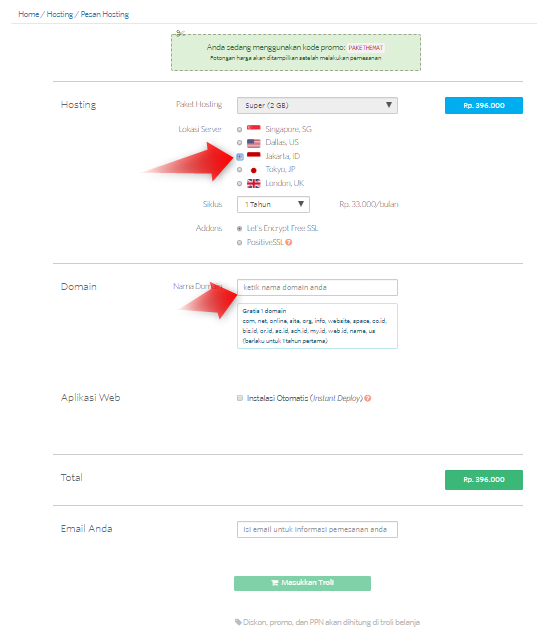Expand the Siklus 1 Tahun dropdown
The image size is (537, 635).
click(x=273, y=204)
